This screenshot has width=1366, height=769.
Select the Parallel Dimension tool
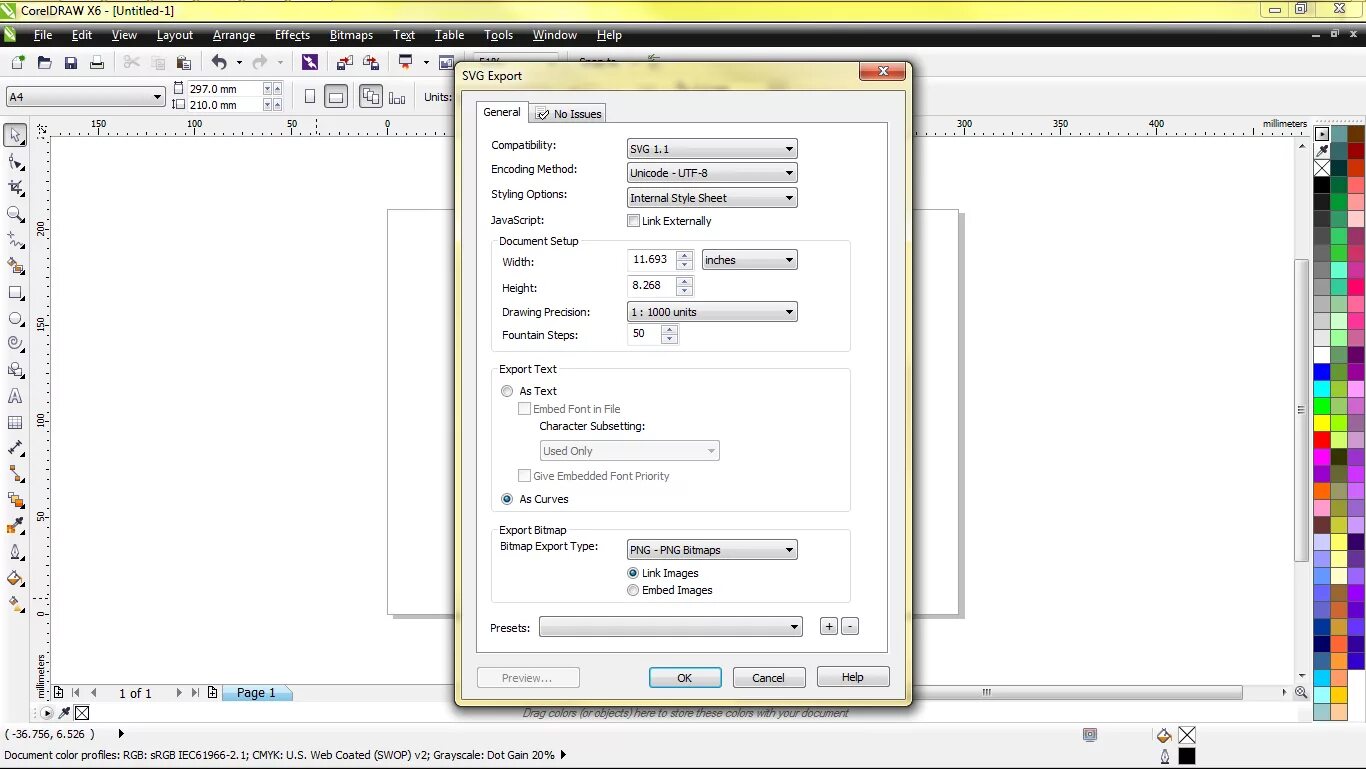[15, 448]
